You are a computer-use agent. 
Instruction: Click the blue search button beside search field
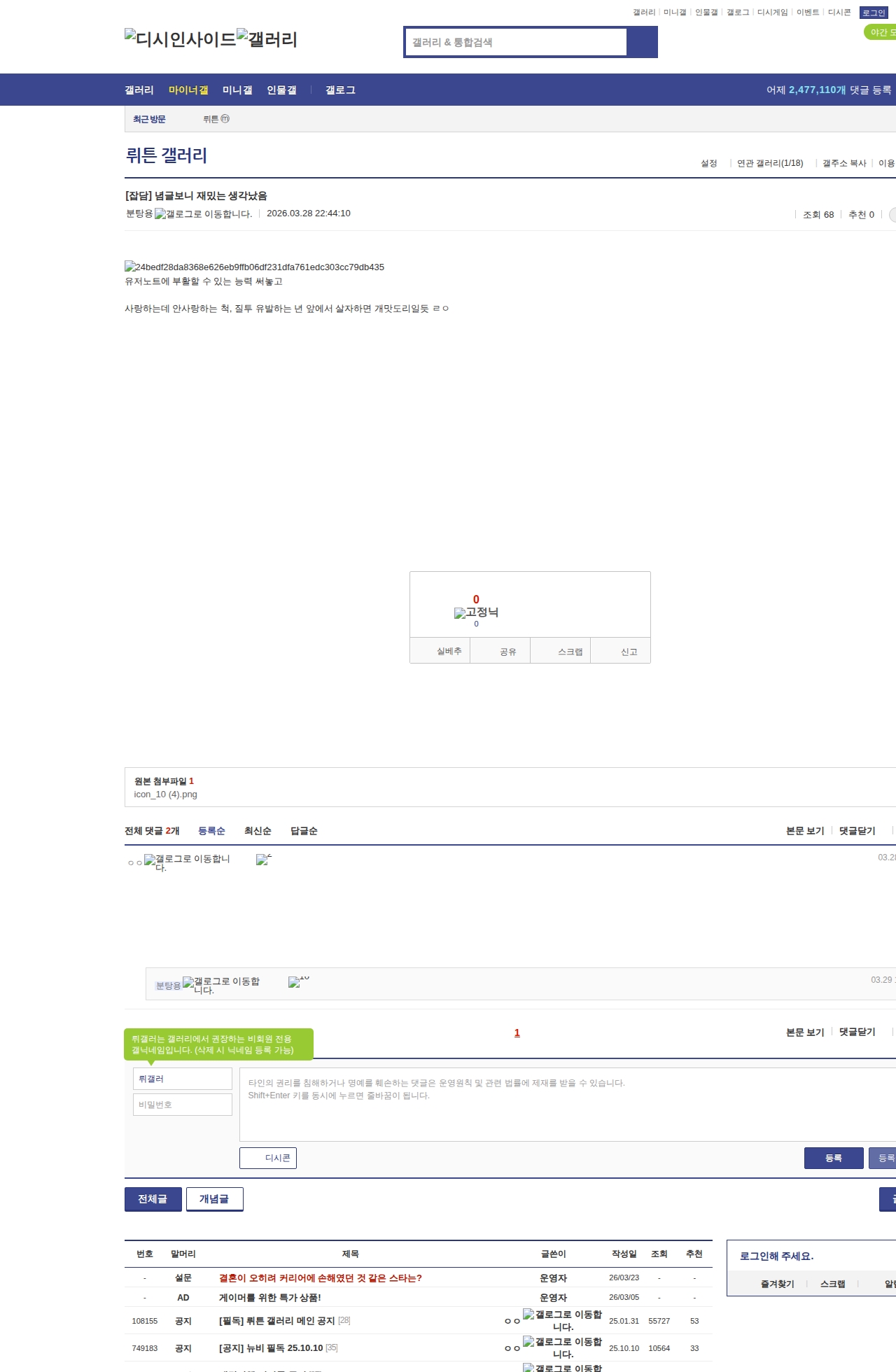tap(642, 42)
